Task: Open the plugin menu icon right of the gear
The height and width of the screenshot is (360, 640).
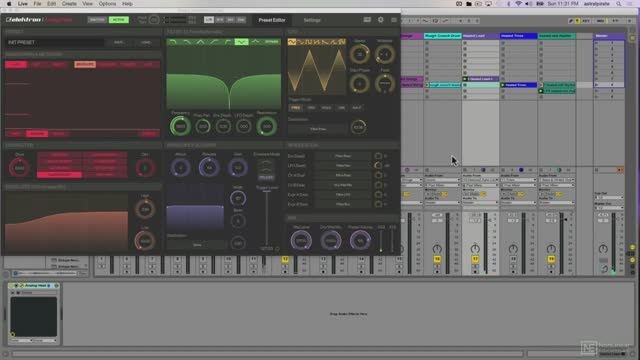Action: (393, 20)
